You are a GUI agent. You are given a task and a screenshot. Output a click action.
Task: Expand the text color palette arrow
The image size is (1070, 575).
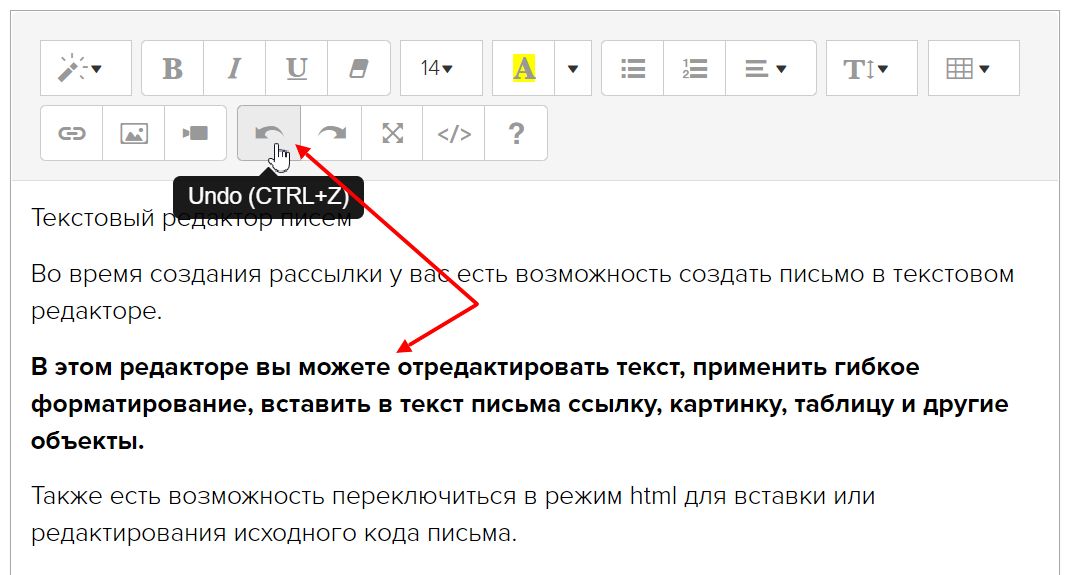point(573,68)
